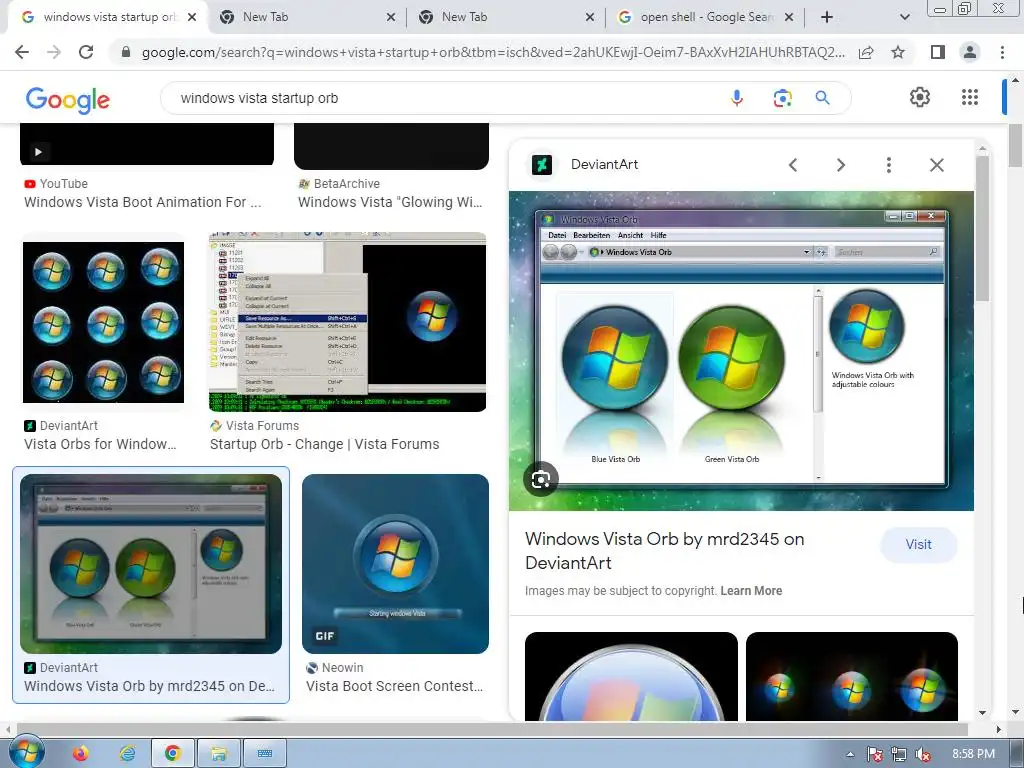Click the network tray icon
This screenshot has width=1024, height=768.
(x=899, y=754)
